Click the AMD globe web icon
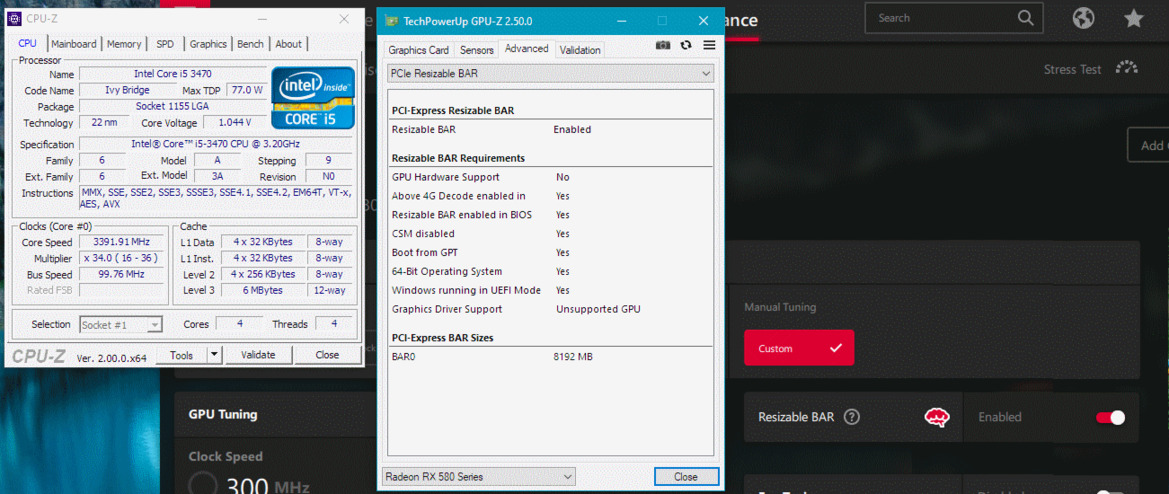 pyautogui.click(x=1083, y=18)
